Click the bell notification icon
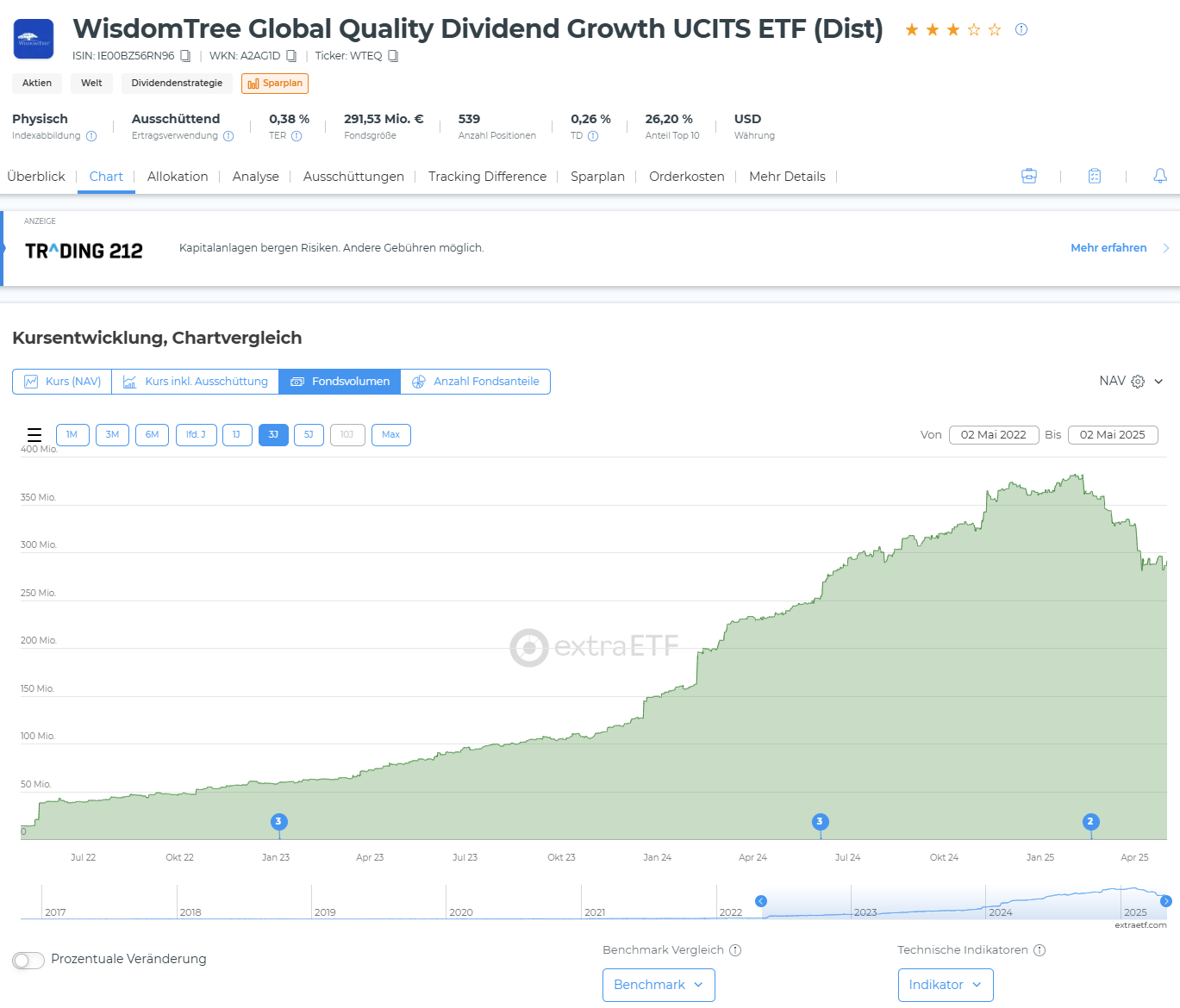This screenshot has height=1008, width=1180. (x=1160, y=176)
